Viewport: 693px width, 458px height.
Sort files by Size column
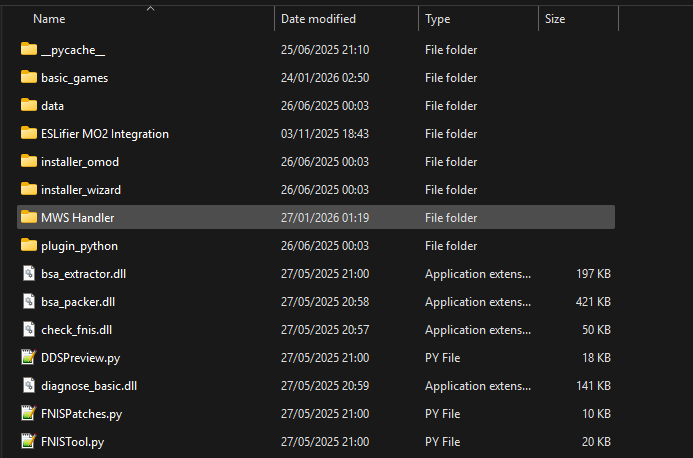coord(555,19)
